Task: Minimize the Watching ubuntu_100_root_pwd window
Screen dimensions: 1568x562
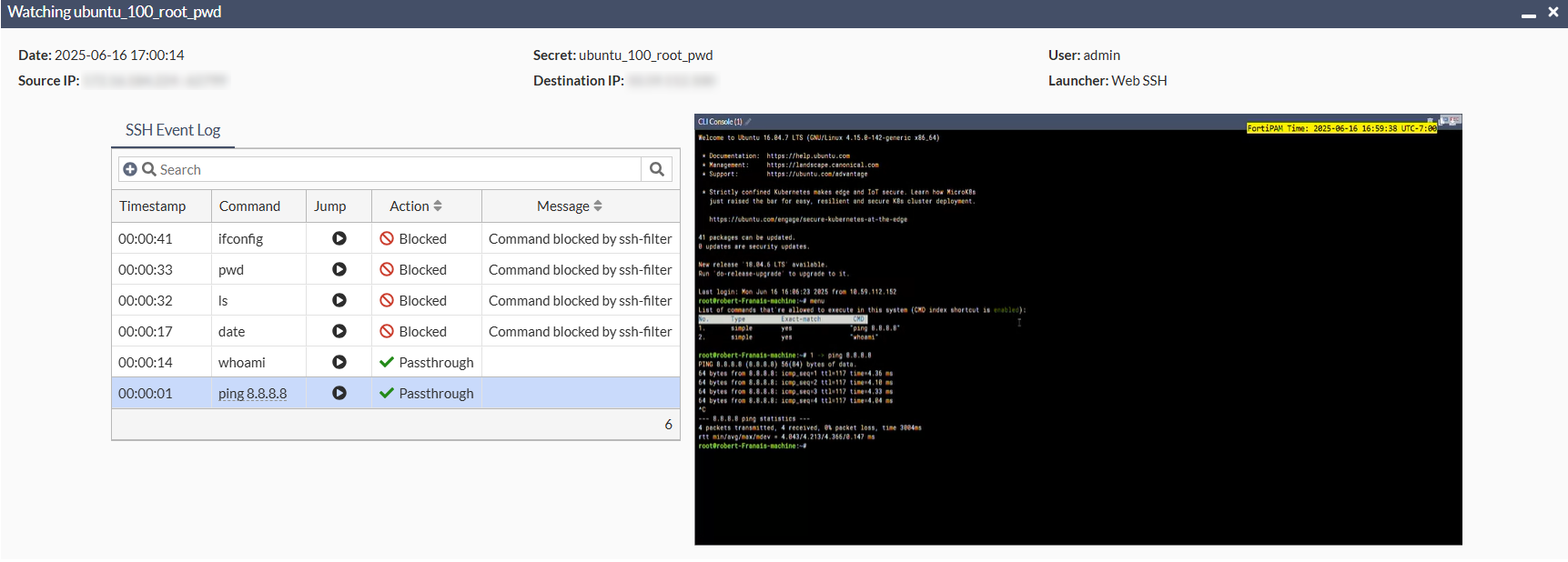Action: pos(1528,13)
